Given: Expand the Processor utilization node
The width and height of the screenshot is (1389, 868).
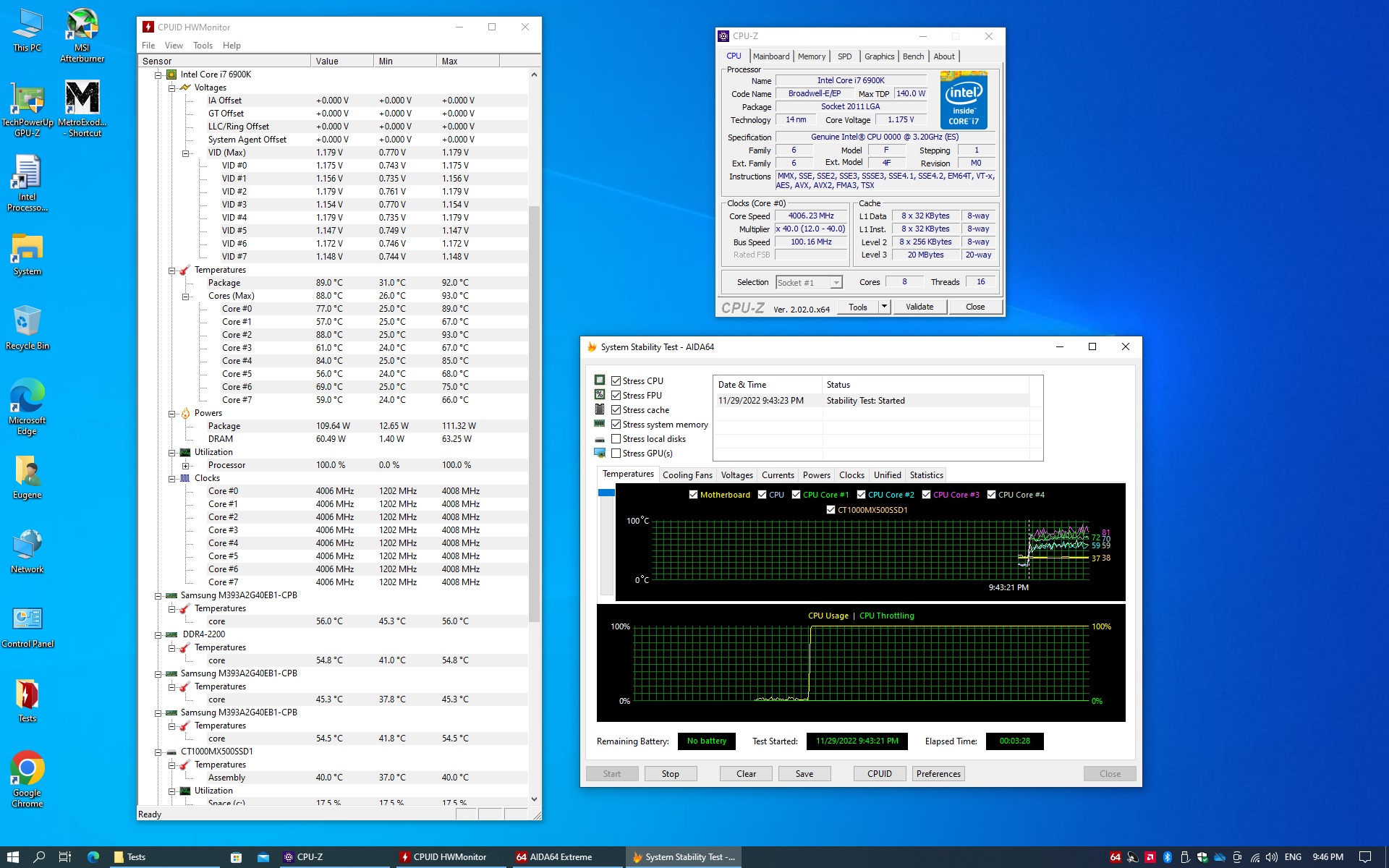Looking at the screenshot, I should pos(186,466).
